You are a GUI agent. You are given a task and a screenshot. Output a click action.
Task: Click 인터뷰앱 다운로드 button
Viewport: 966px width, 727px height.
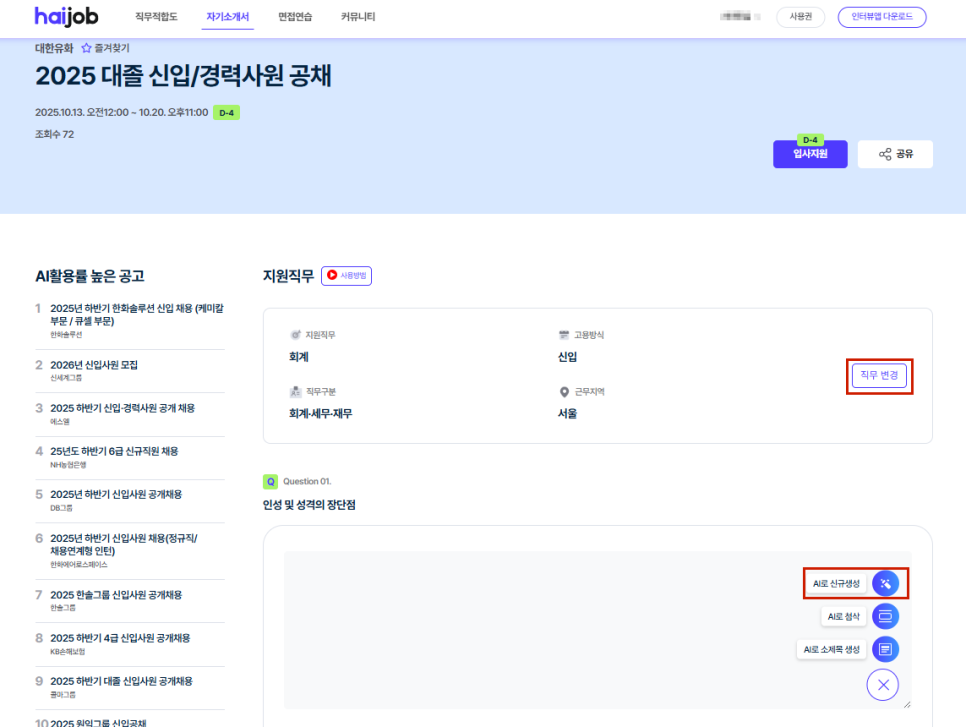coord(882,17)
